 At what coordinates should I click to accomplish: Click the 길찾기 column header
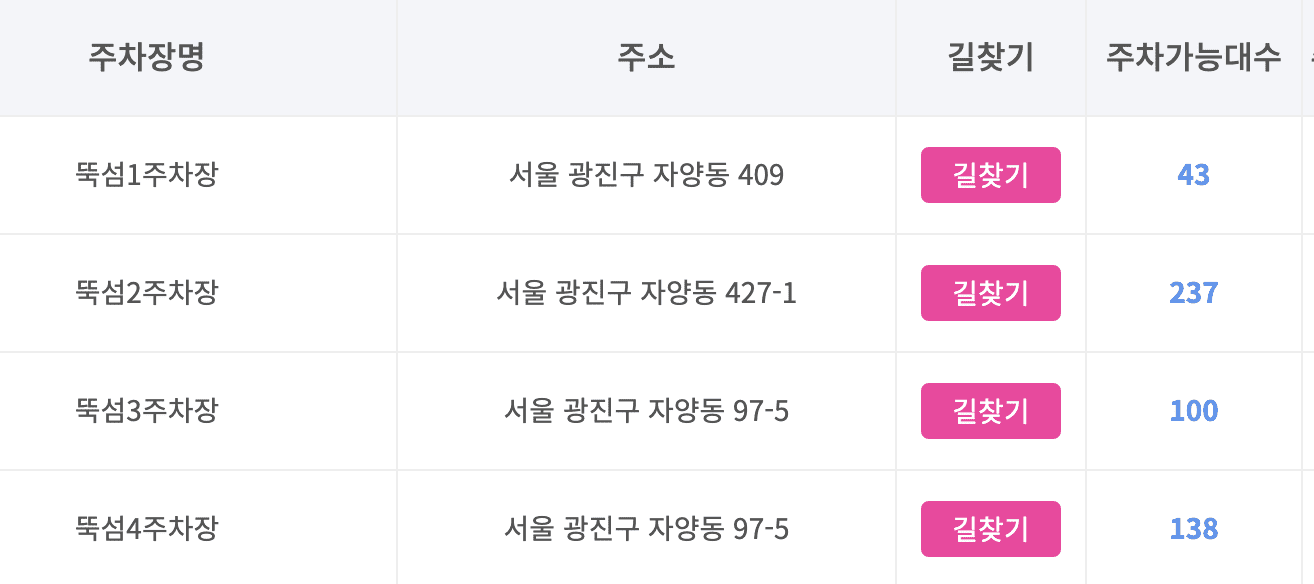pyautogui.click(x=990, y=57)
